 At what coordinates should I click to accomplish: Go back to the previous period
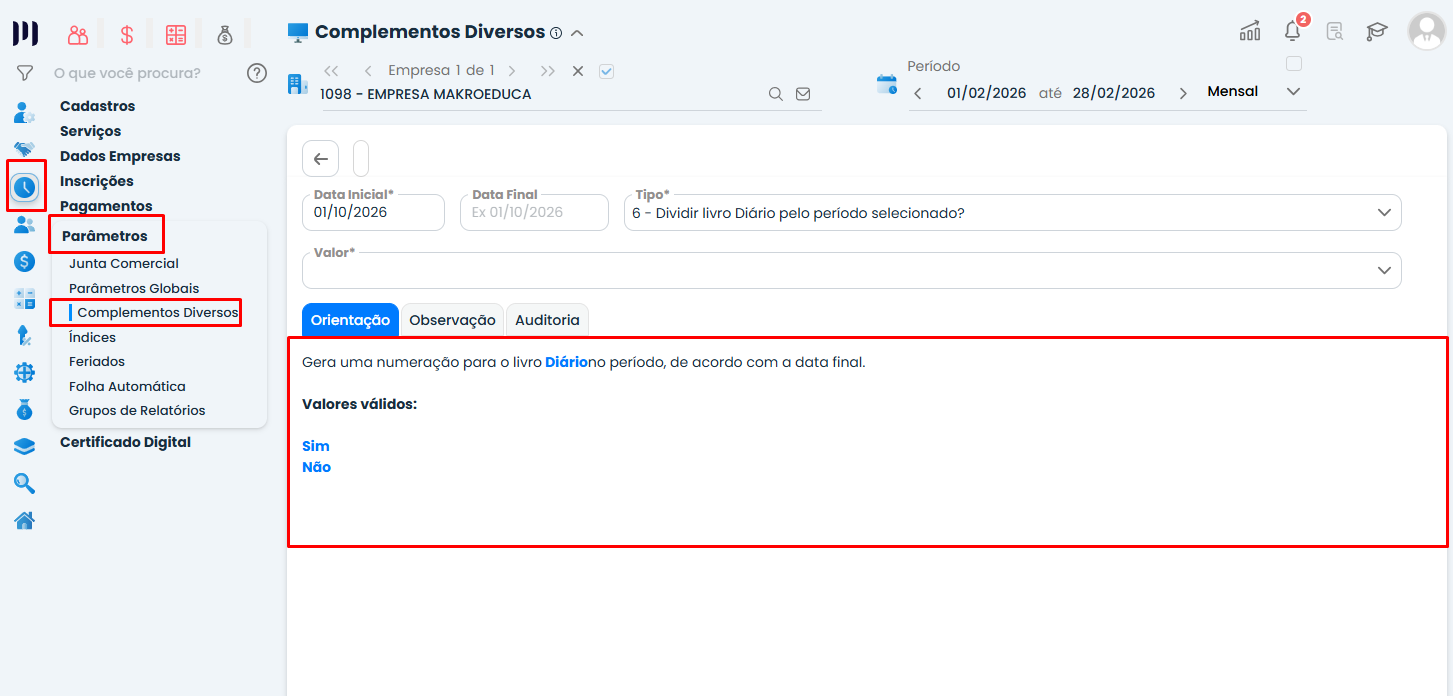tap(919, 93)
